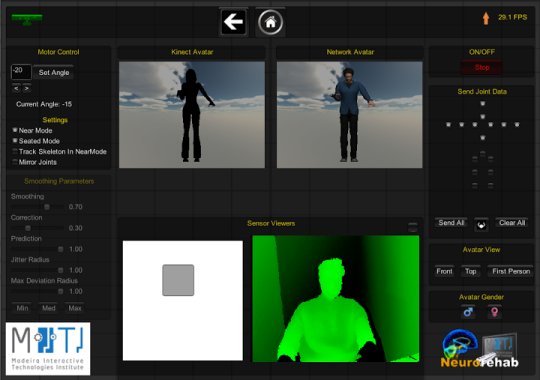Apply the Min smoothing preset
This screenshot has width=540, height=380.
22,308
